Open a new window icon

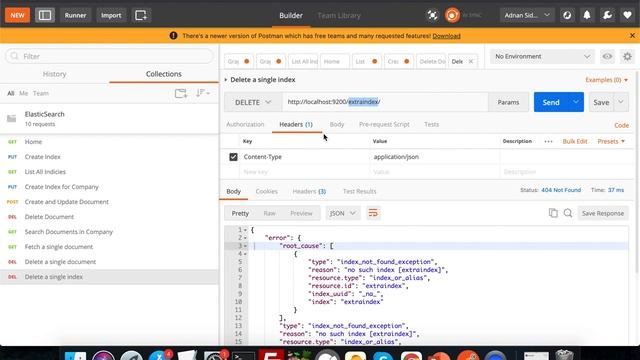[141, 15]
